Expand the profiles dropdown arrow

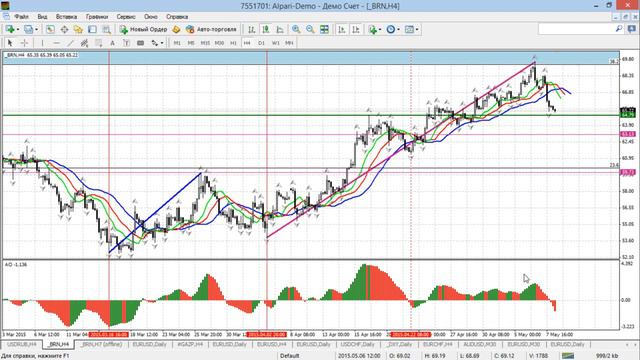(36, 29)
